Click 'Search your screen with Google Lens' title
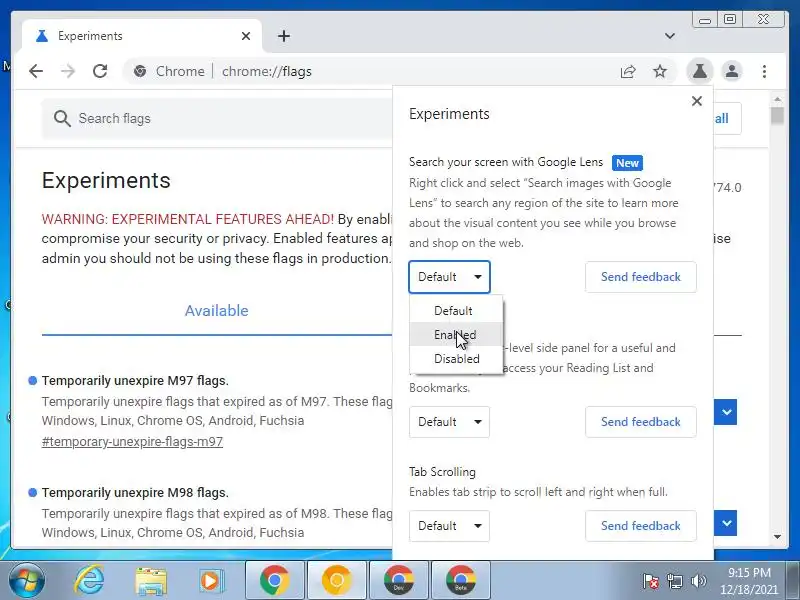800x600 pixels. tap(506, 162)
